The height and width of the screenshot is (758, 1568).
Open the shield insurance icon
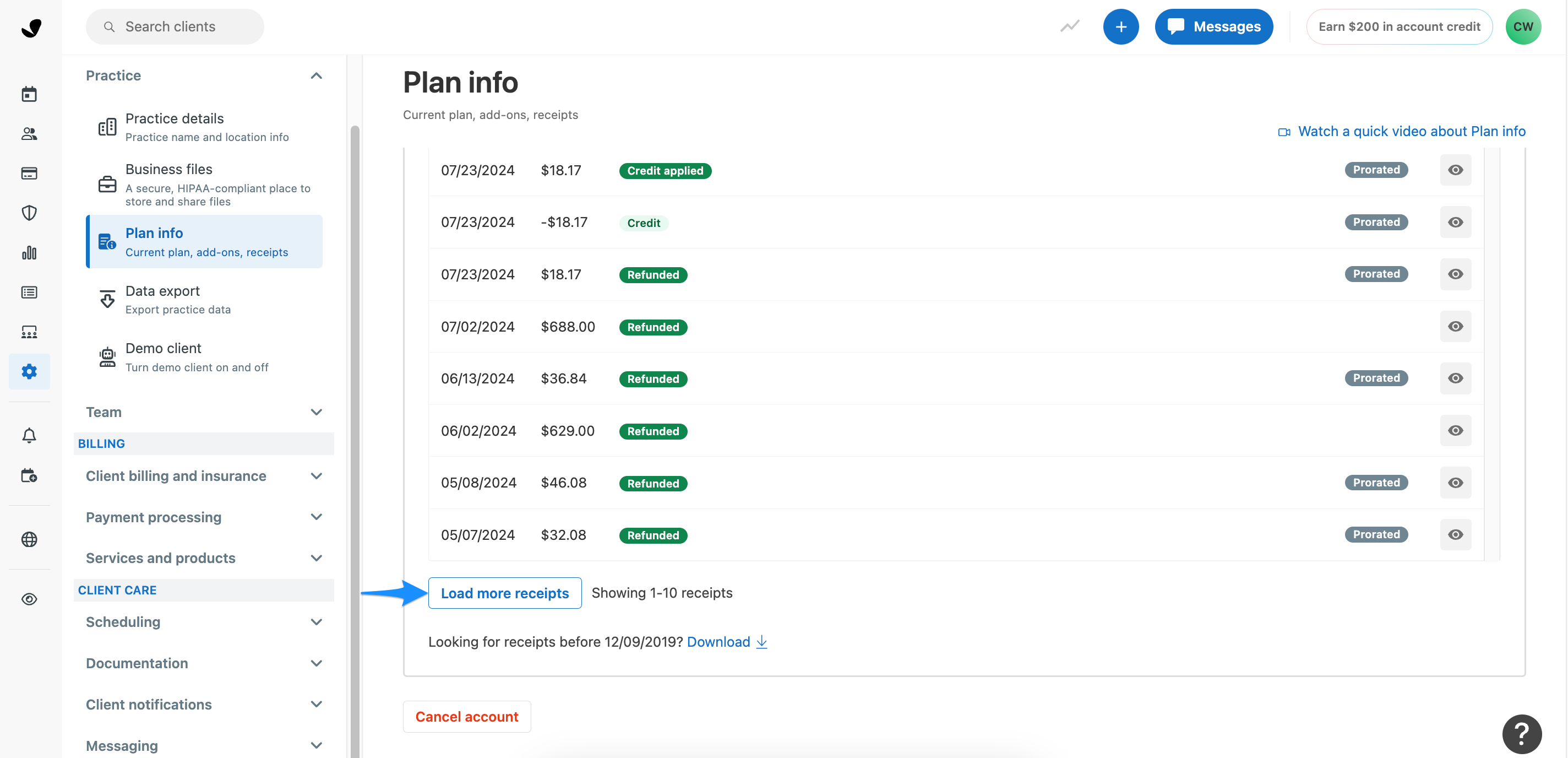tap(29, 213)
